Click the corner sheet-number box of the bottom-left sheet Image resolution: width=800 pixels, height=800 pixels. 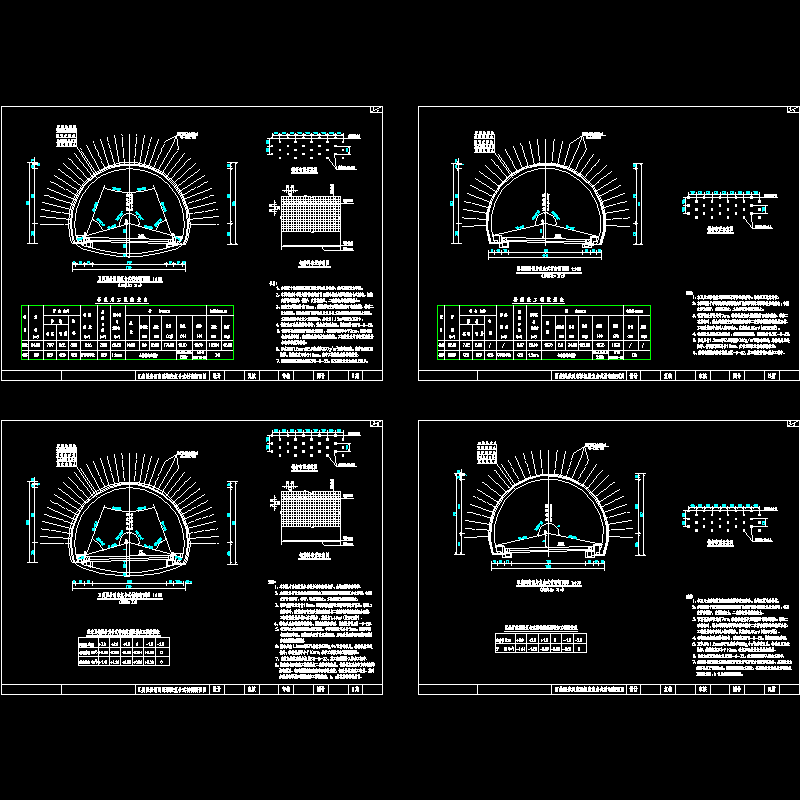coord(376,423)
